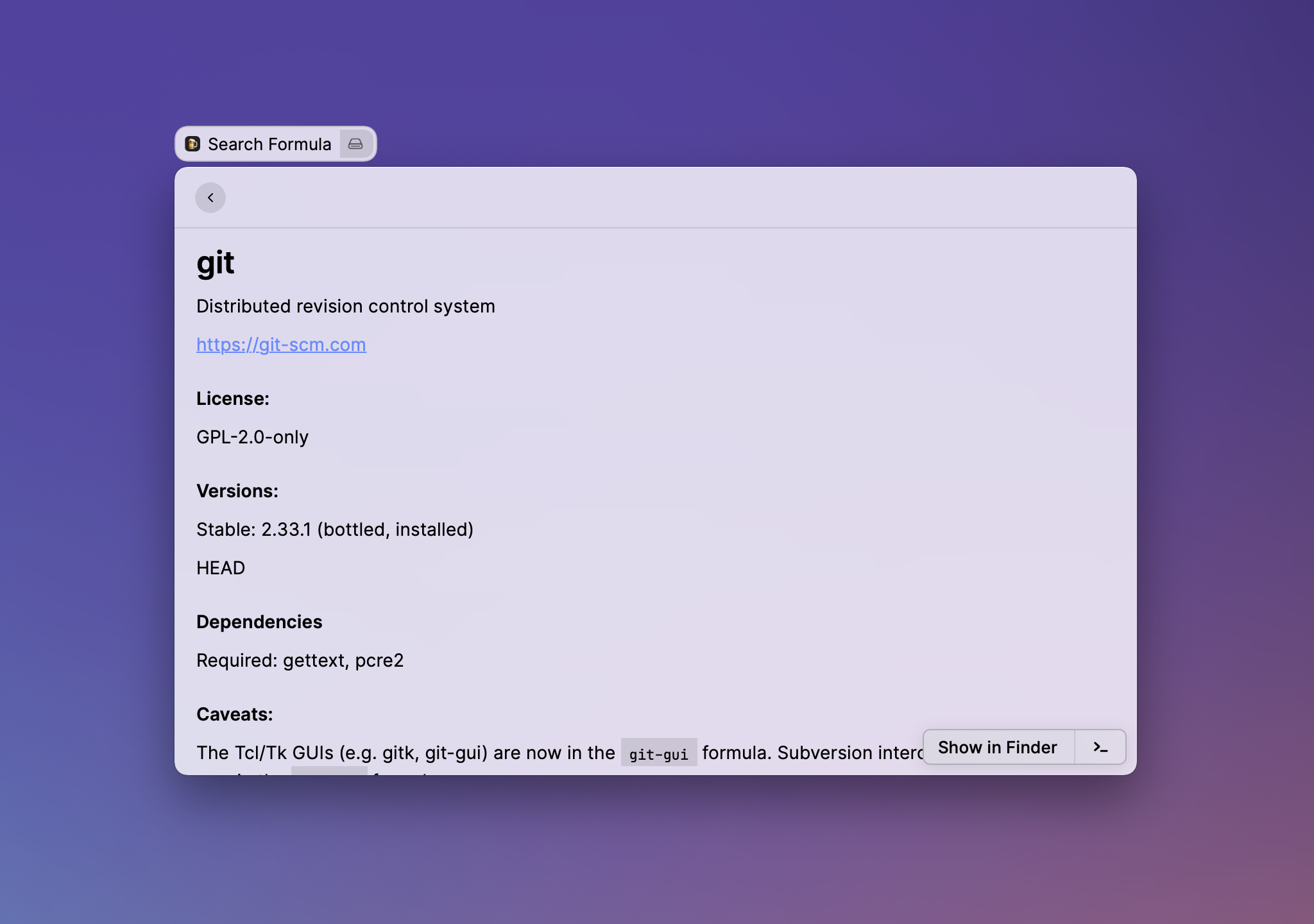Open the terminal prompt action panel
The width and height of the screenshot is (1314, 924).
click(1100, 747)
